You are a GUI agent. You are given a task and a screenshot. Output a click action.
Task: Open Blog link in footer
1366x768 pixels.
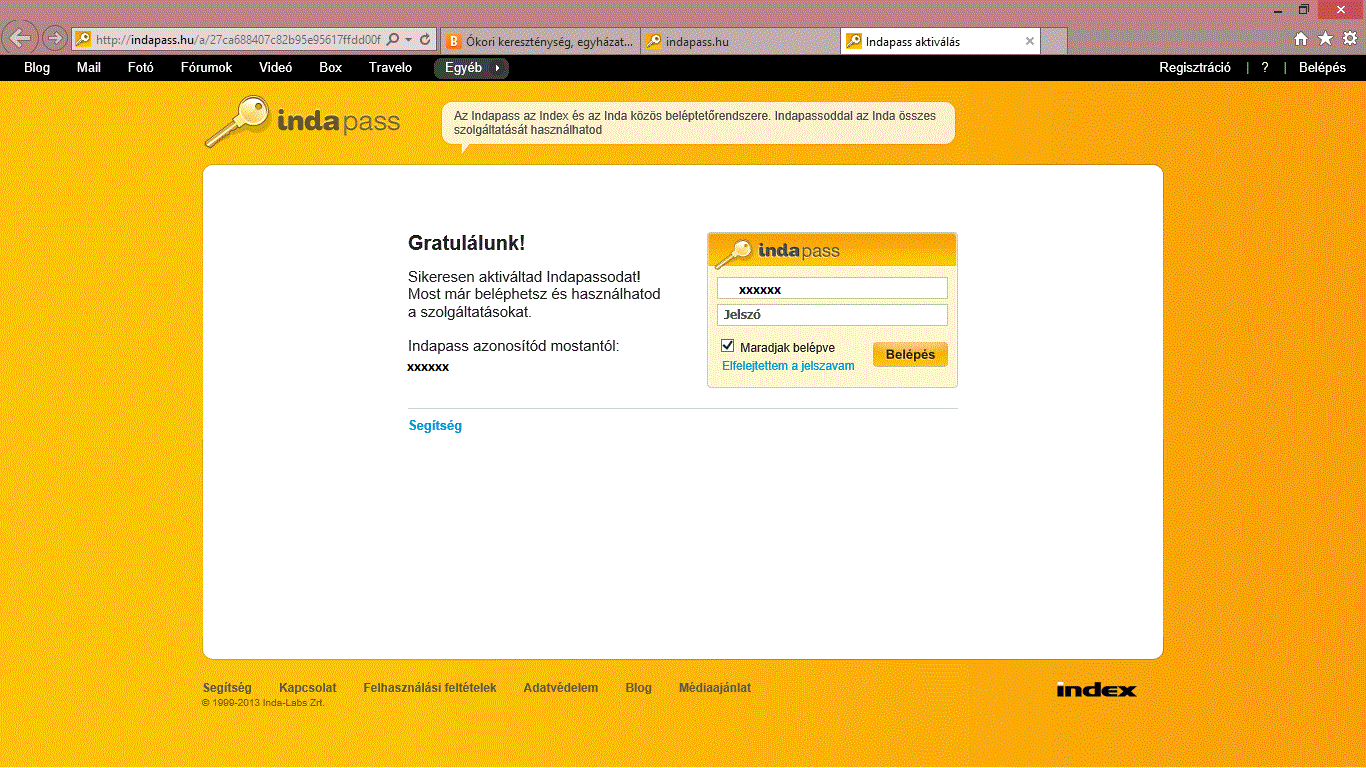(638, 688)
